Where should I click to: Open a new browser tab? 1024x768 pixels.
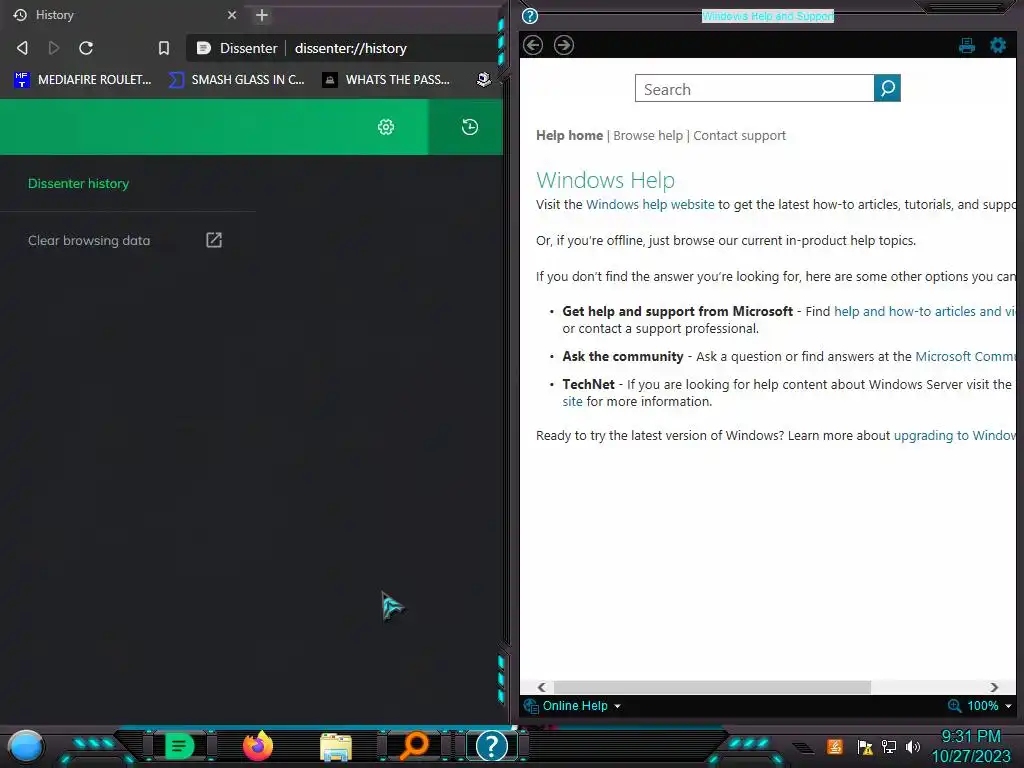click(x=262, y=15)
